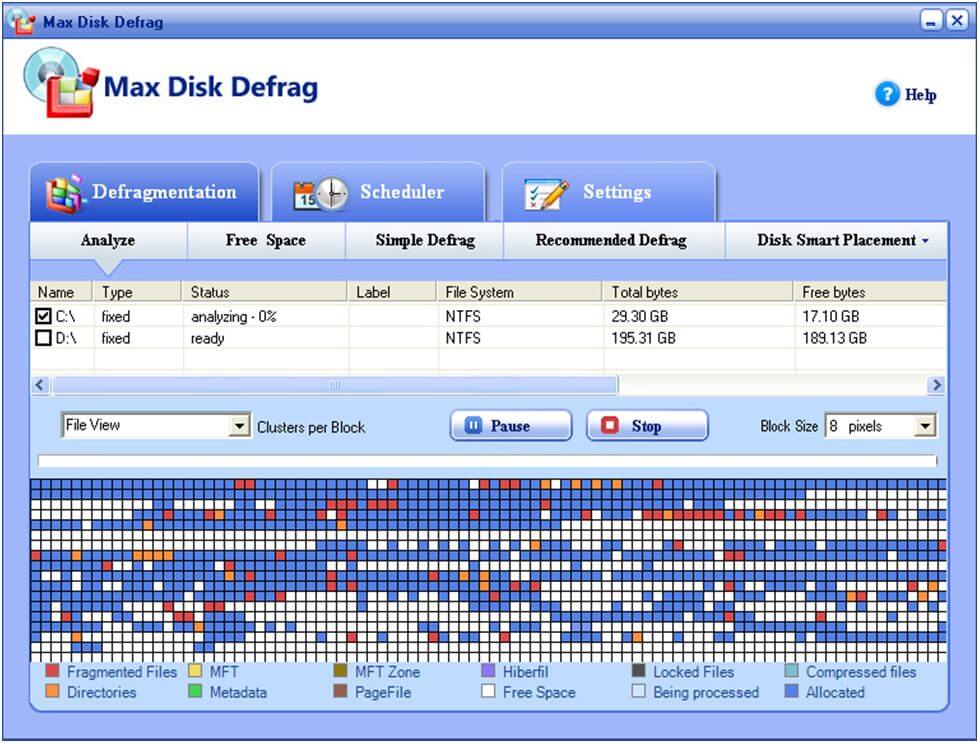Viewport: 979px width, 743px height.
Task: Click the "analyzing - 0%" status cell
Action: [234, 317]
